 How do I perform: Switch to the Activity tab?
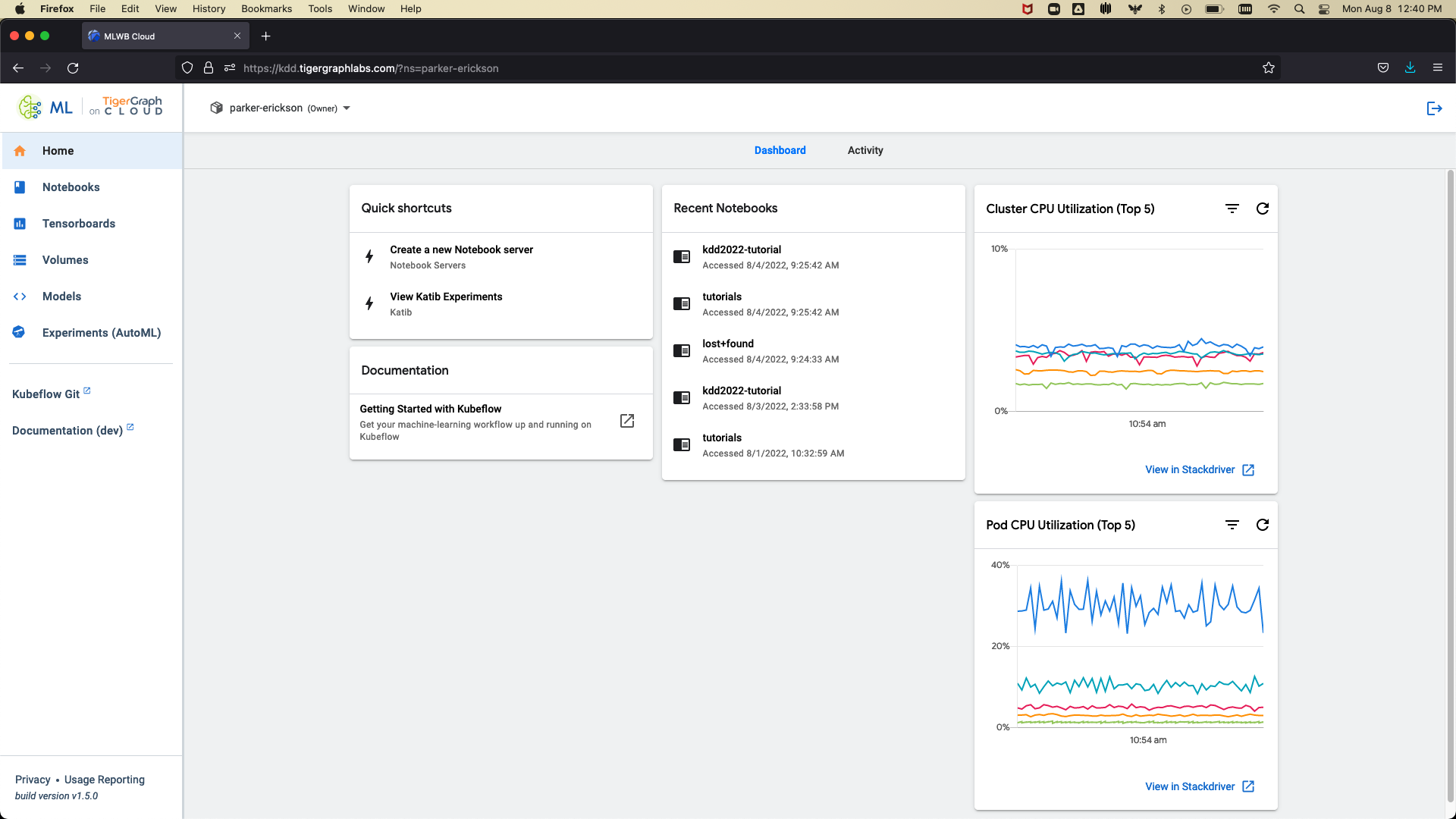[x=865, y=150]
